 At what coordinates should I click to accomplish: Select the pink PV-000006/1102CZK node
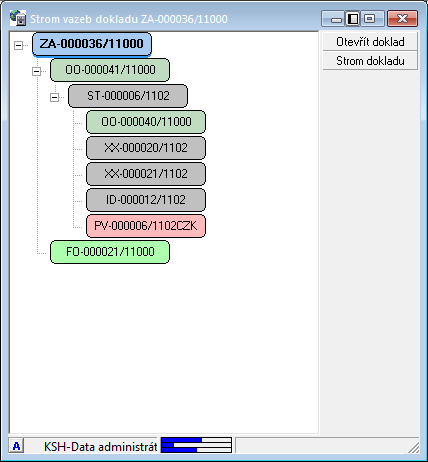[x=146, y=226]
